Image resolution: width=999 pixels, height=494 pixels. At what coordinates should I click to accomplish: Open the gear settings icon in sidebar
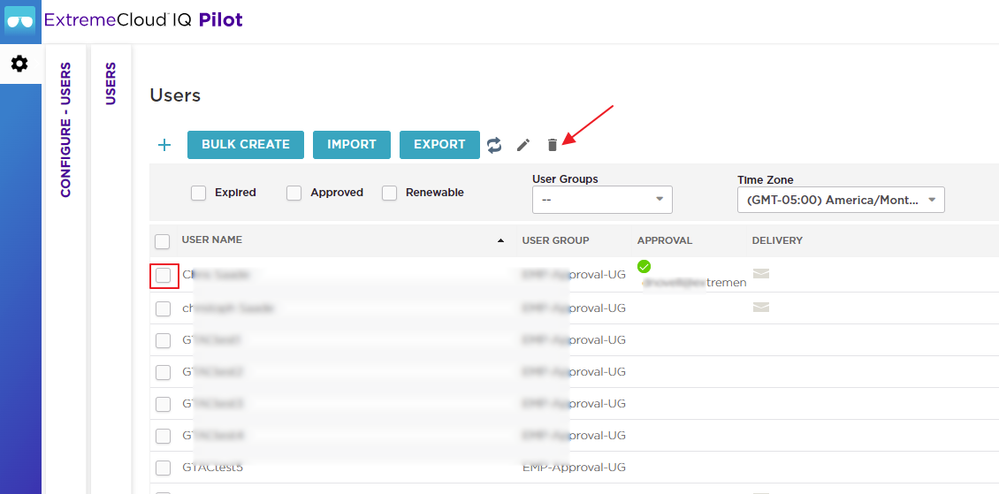tap(19, 64)
